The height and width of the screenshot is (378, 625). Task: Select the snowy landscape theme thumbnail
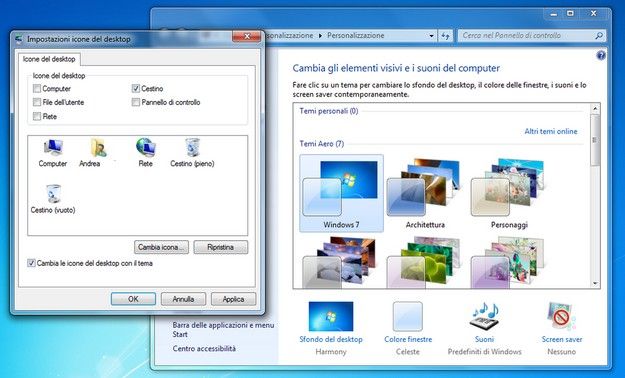coord(339,261)
